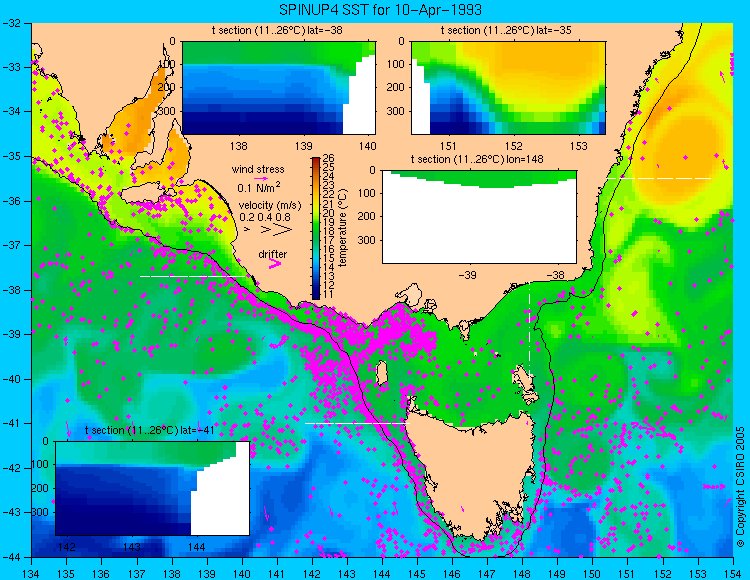This screenshot has height=580, width=750.
Task: Click the '152' label under lat=-35 inset
Action: (x=514, y=146)
